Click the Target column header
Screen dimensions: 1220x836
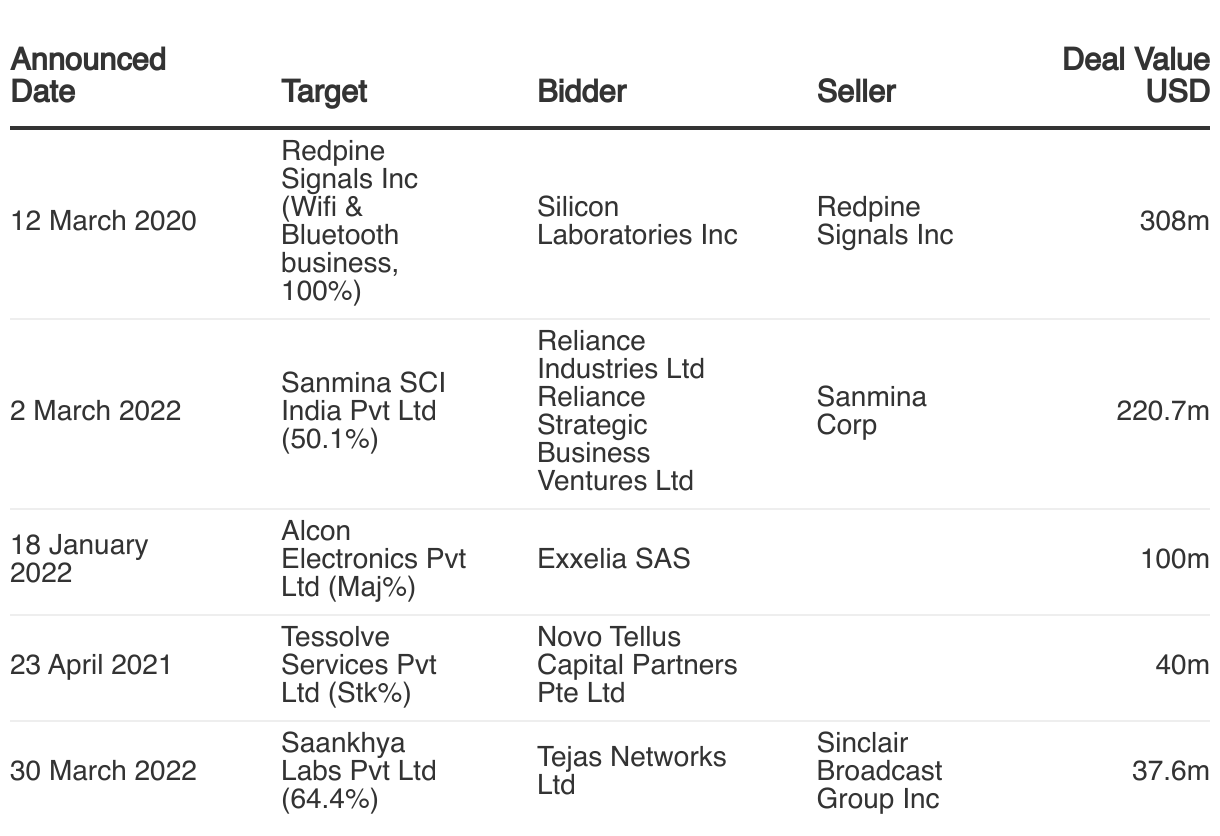[324, 91]
